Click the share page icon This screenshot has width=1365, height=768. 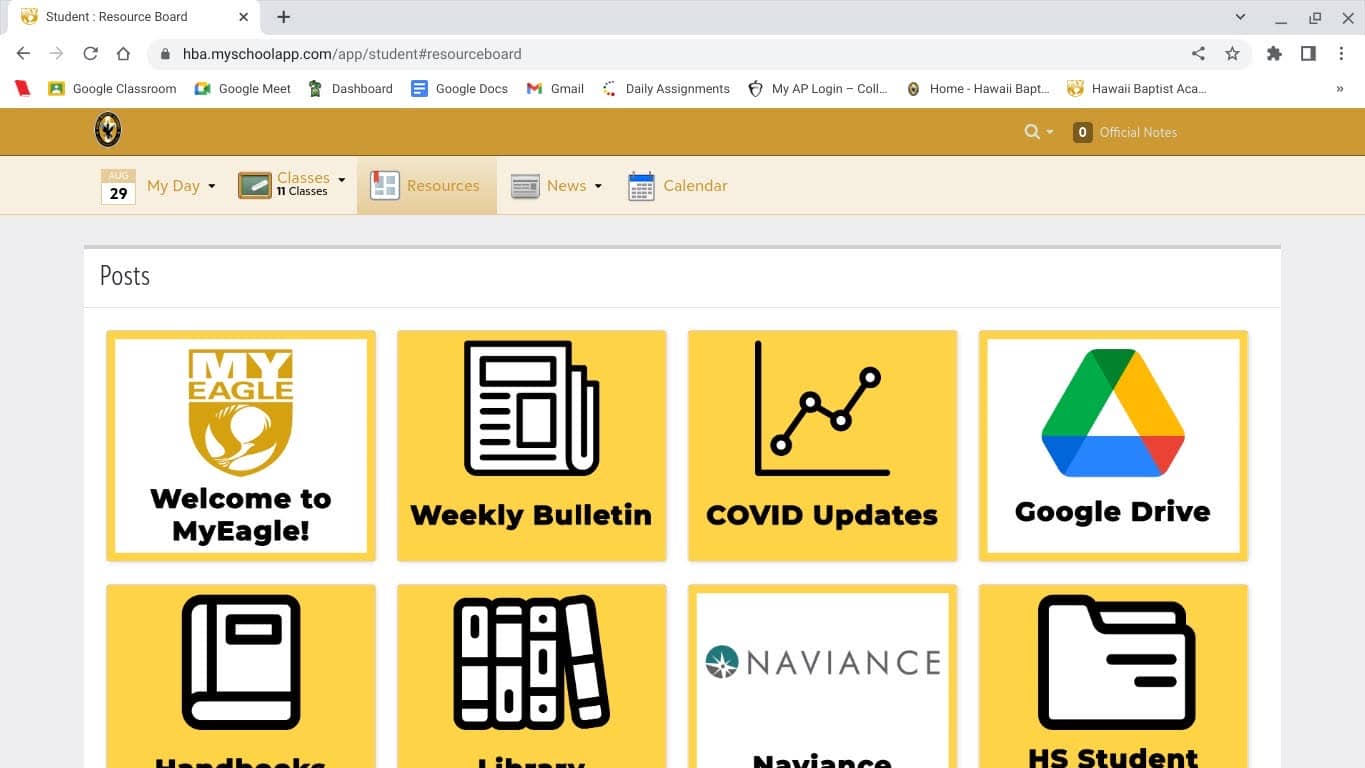pos(1198,54)
